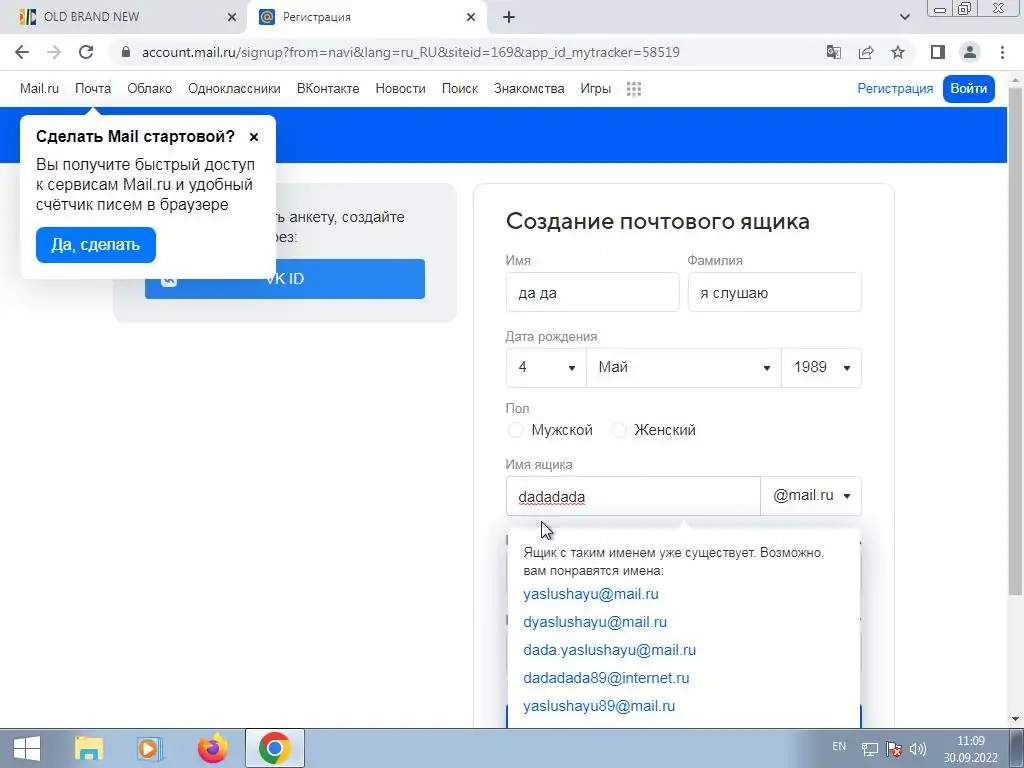Choose suggested yaslushayu@mail.ru address

click(x=591, y=594)
